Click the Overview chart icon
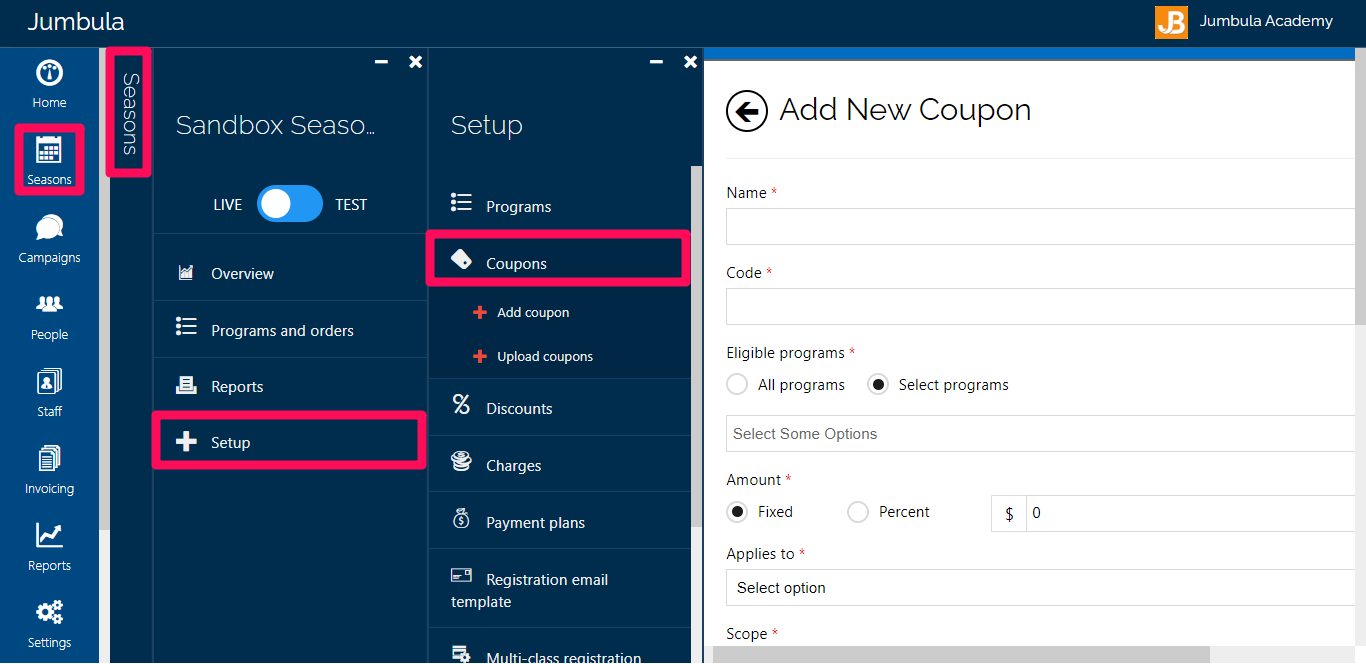Image resolution: width=1366 pixels, height=664 pixels. click(186, 272)
